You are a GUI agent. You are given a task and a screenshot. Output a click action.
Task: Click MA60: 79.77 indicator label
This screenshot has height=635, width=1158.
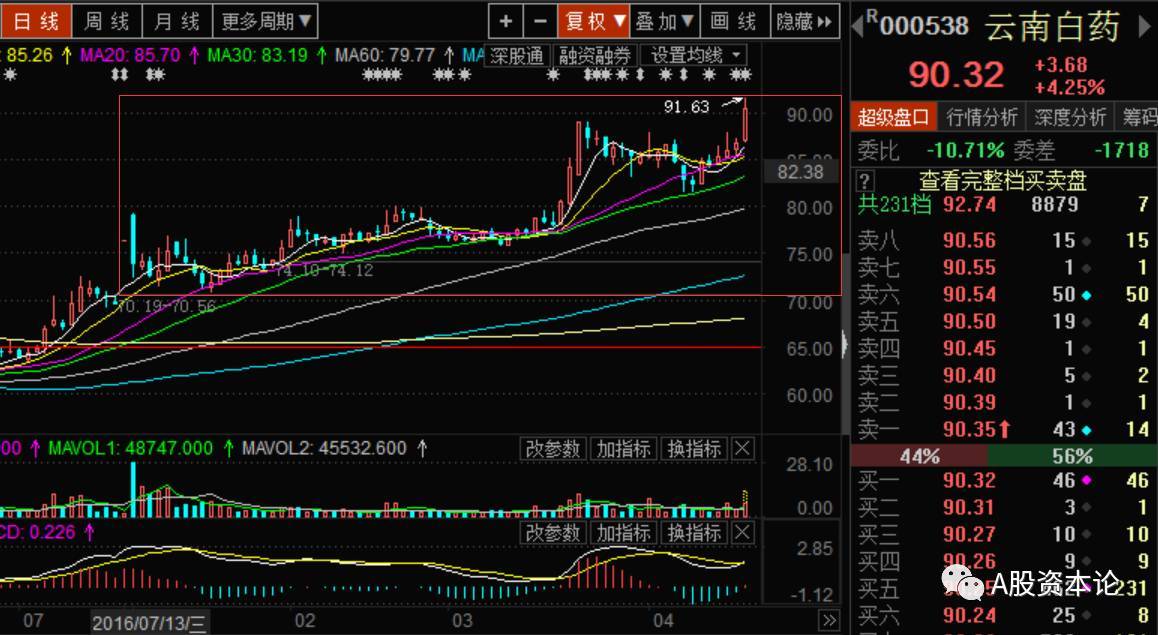385,55
